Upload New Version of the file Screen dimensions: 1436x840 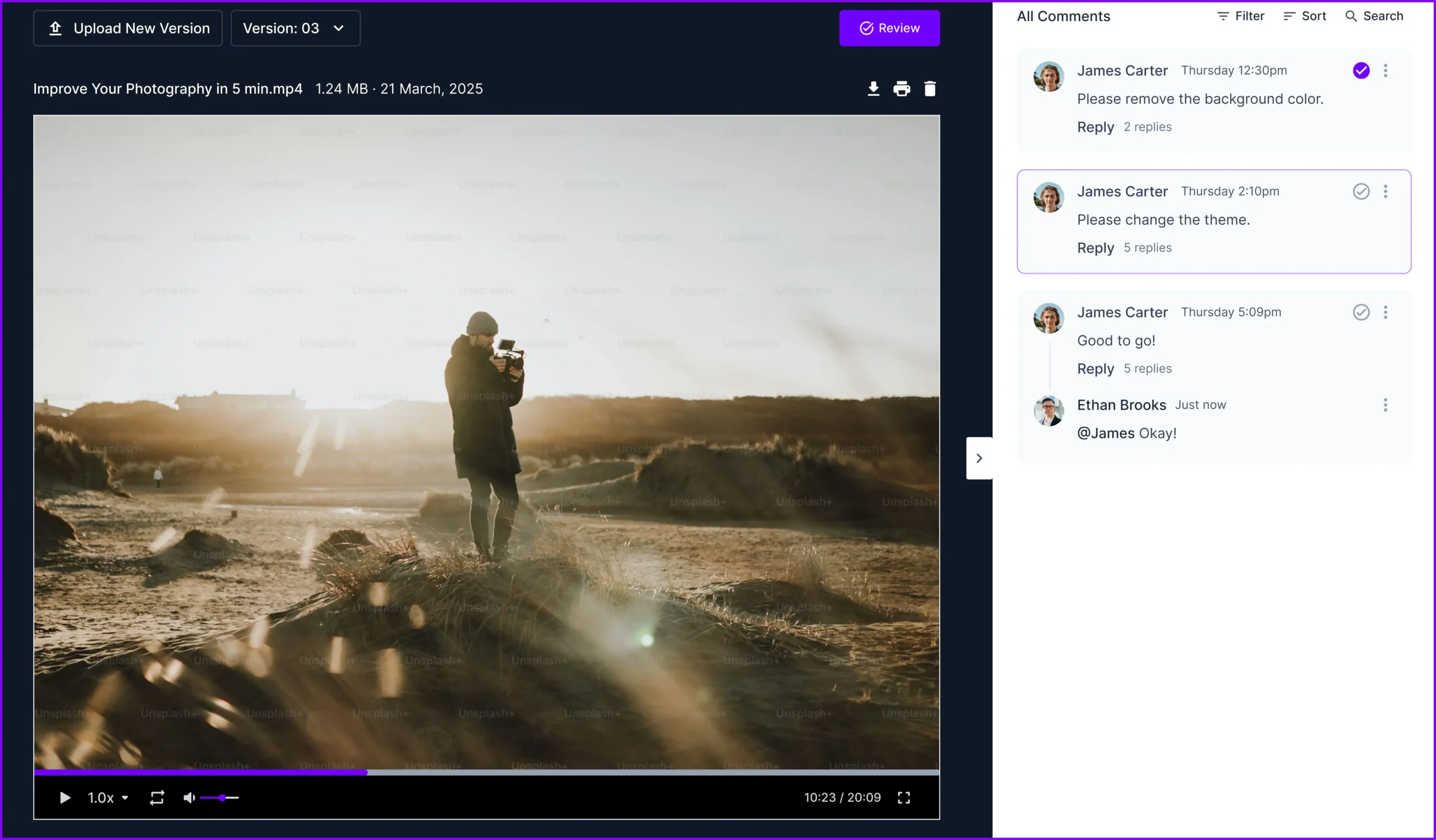pyautogui.click(x=128, y=28)
